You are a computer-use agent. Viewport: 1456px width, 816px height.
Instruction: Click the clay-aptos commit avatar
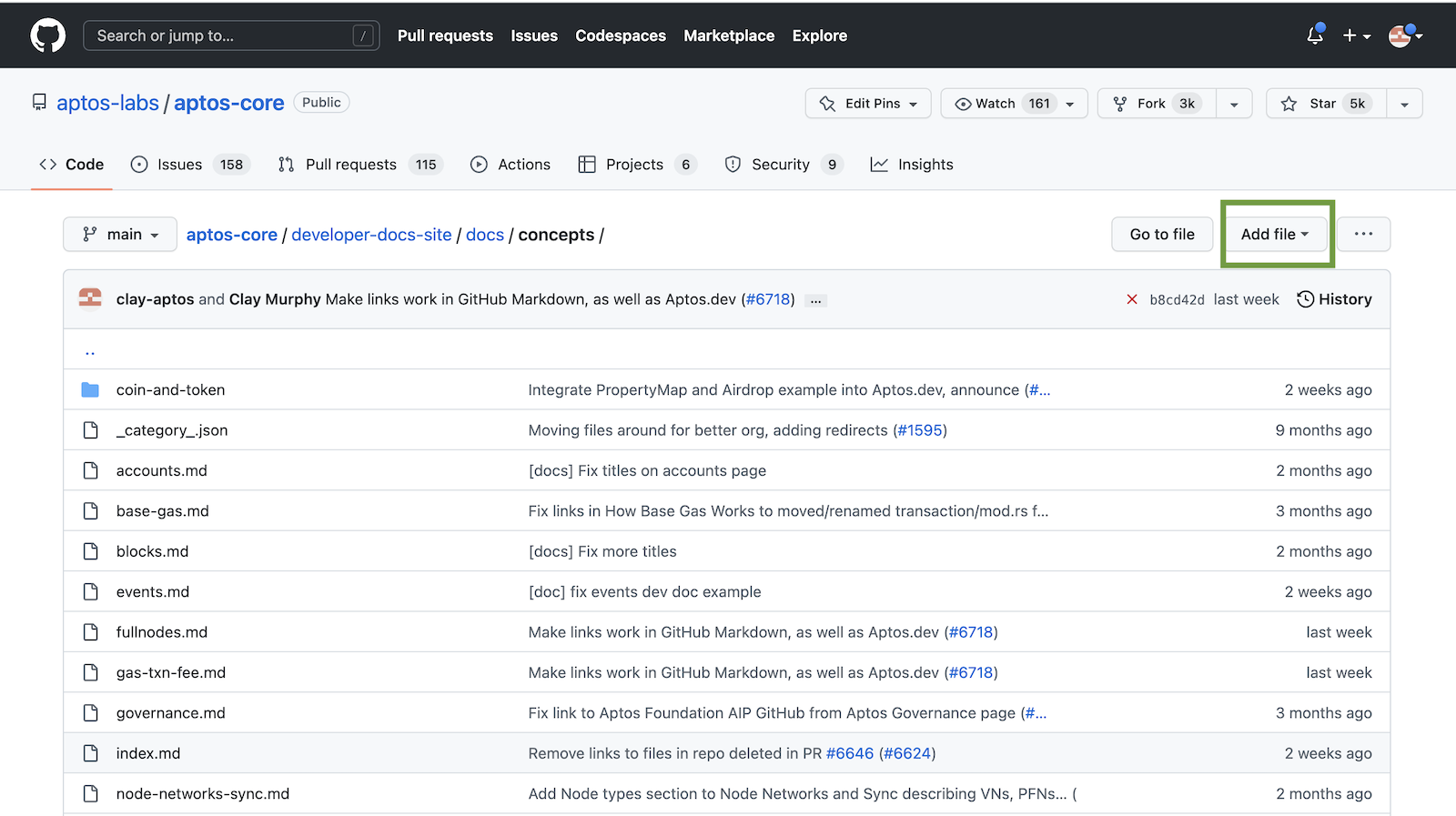[90, 298]
